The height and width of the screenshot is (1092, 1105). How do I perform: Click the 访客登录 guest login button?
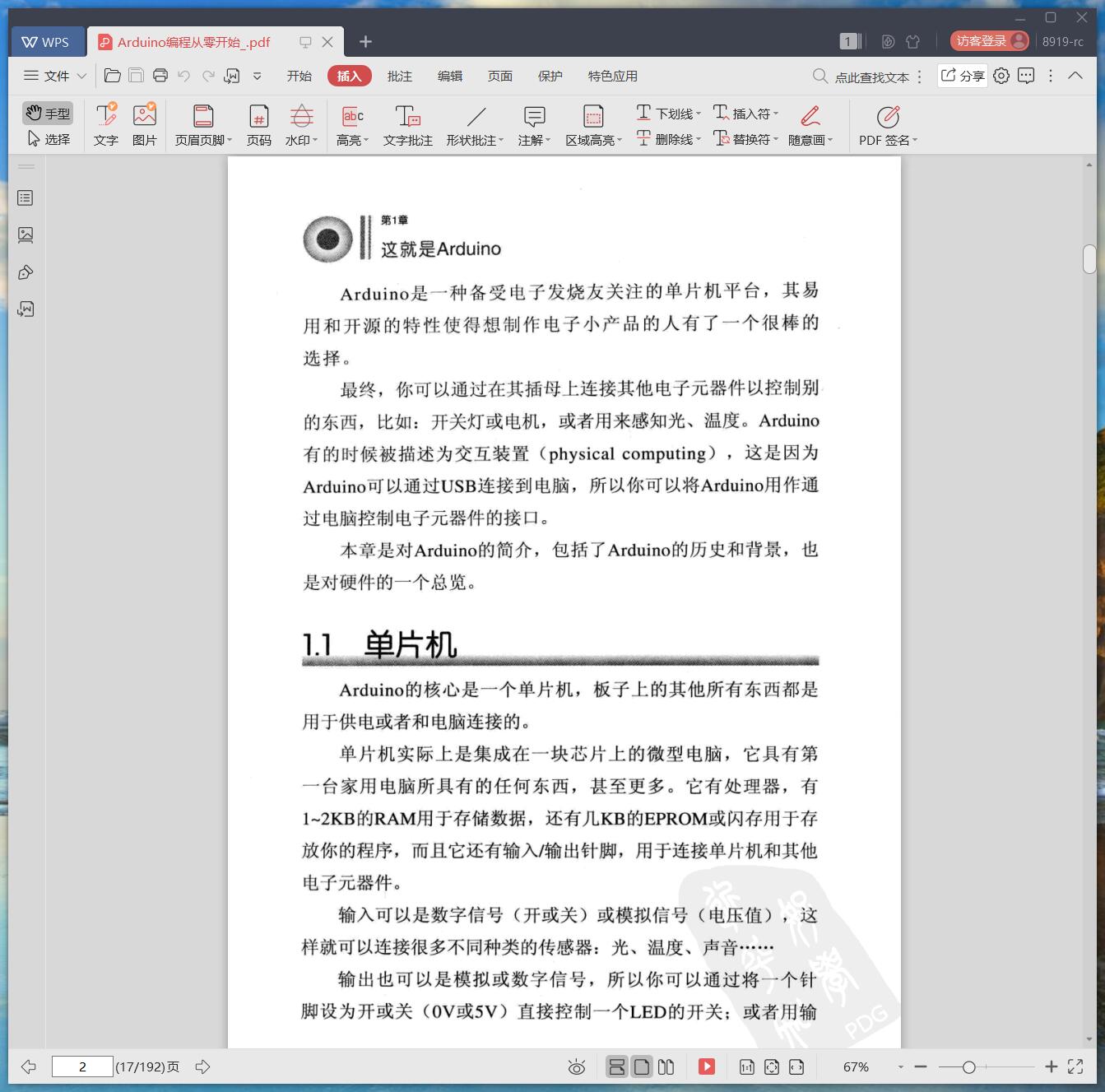coord(990,41)
